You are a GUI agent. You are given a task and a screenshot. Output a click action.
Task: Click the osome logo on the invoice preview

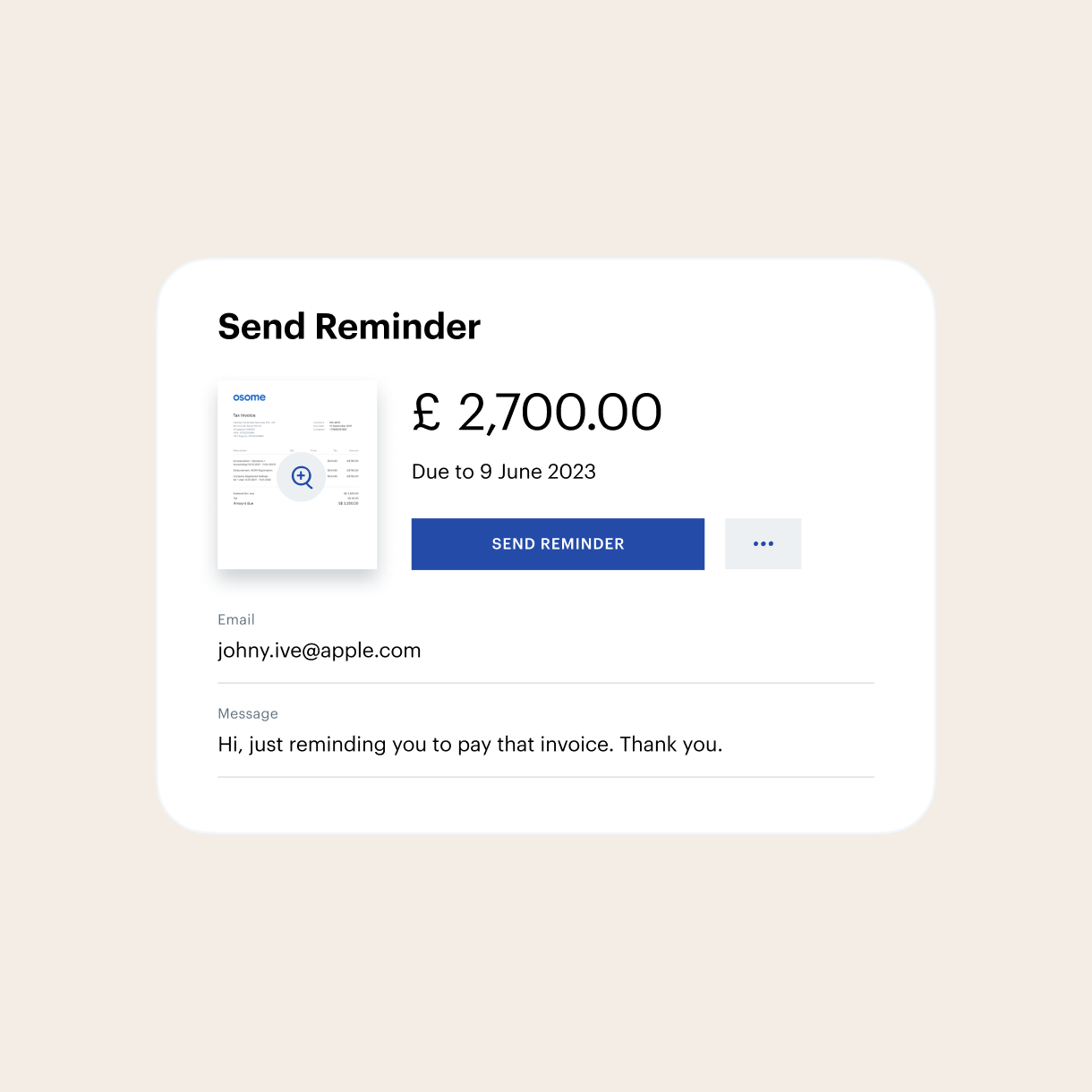[249, 397]
